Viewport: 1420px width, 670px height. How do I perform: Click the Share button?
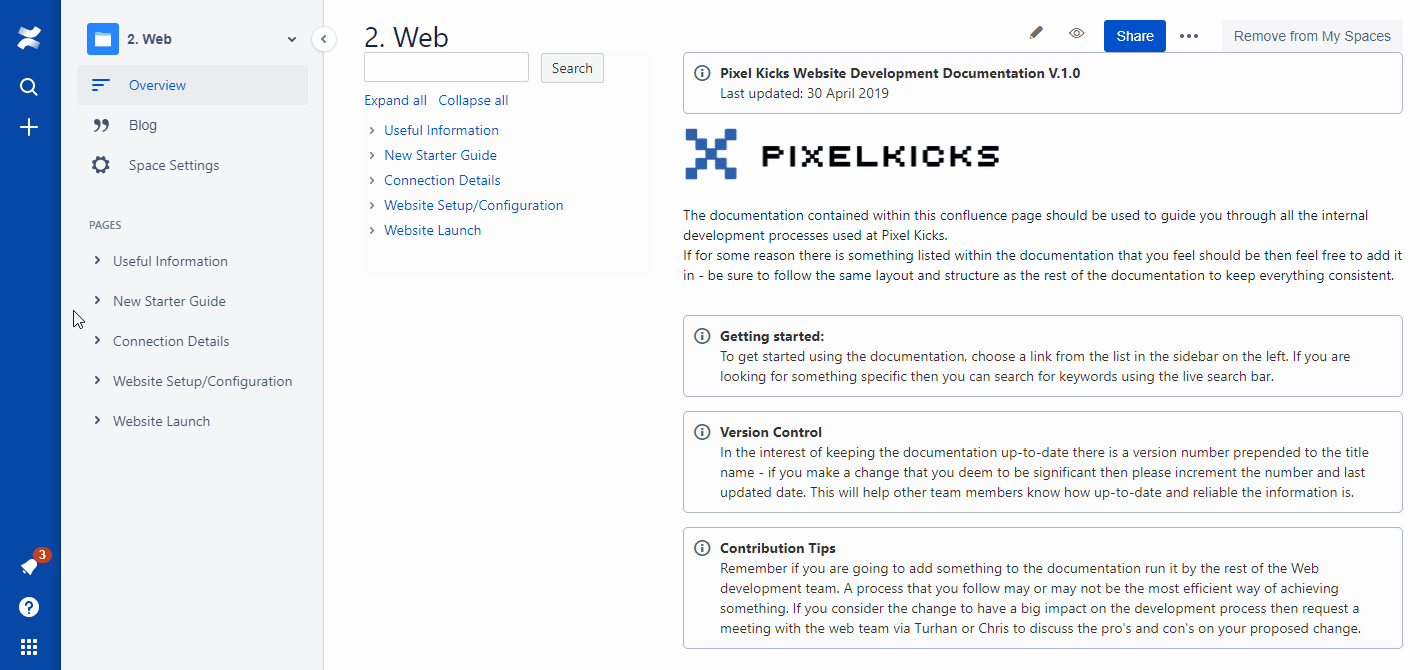[x=1135, y=36]
